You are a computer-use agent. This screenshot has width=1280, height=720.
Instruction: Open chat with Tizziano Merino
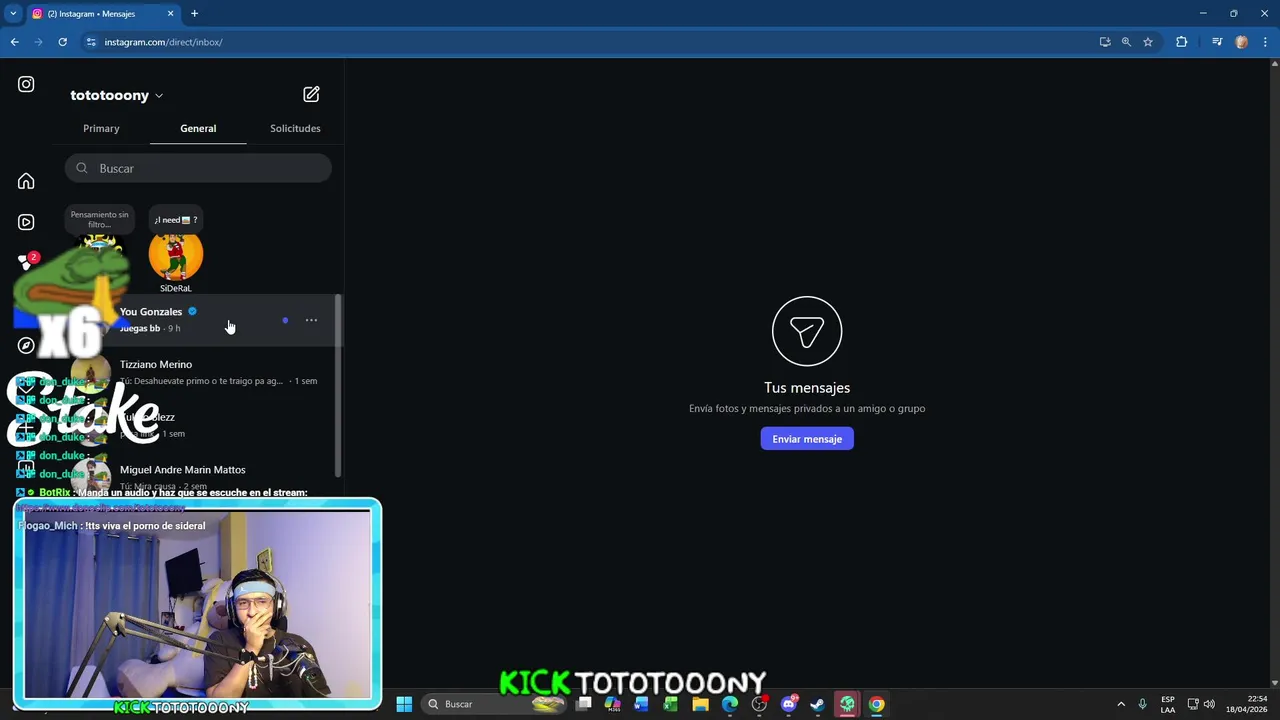[198, 372]
